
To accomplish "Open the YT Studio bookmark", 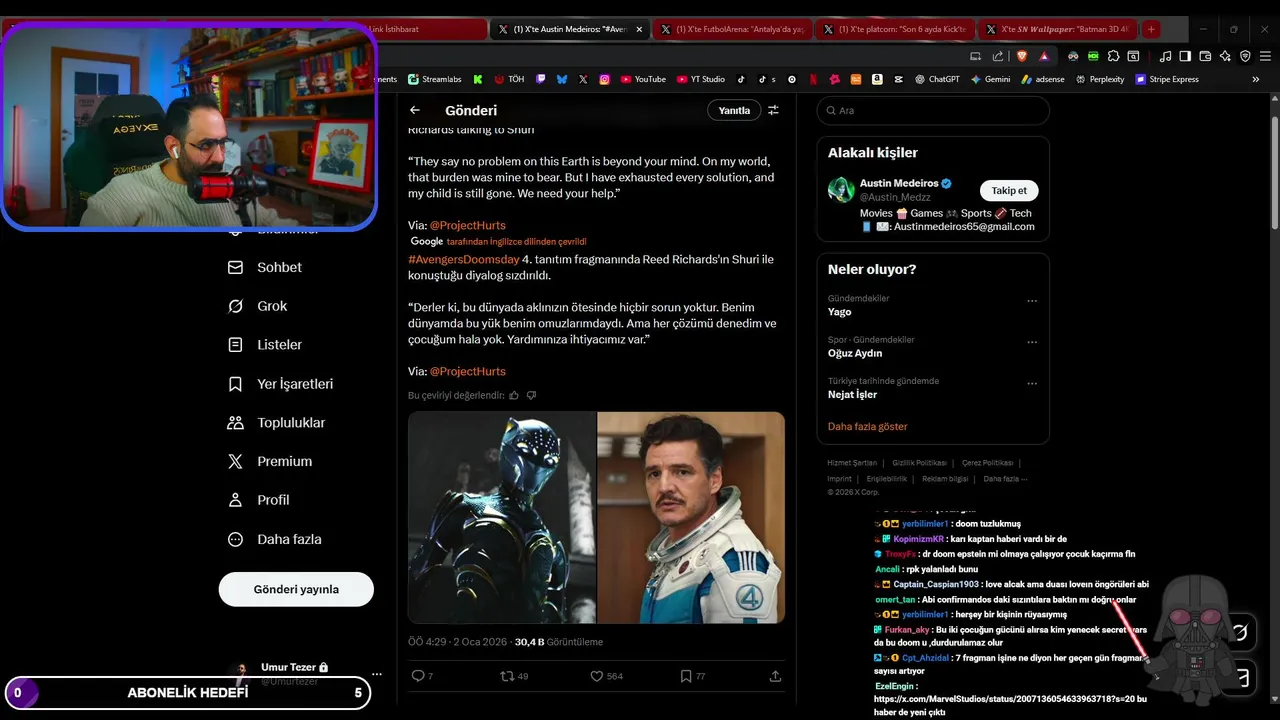I will pyautogui.click(x=701, y=79).
